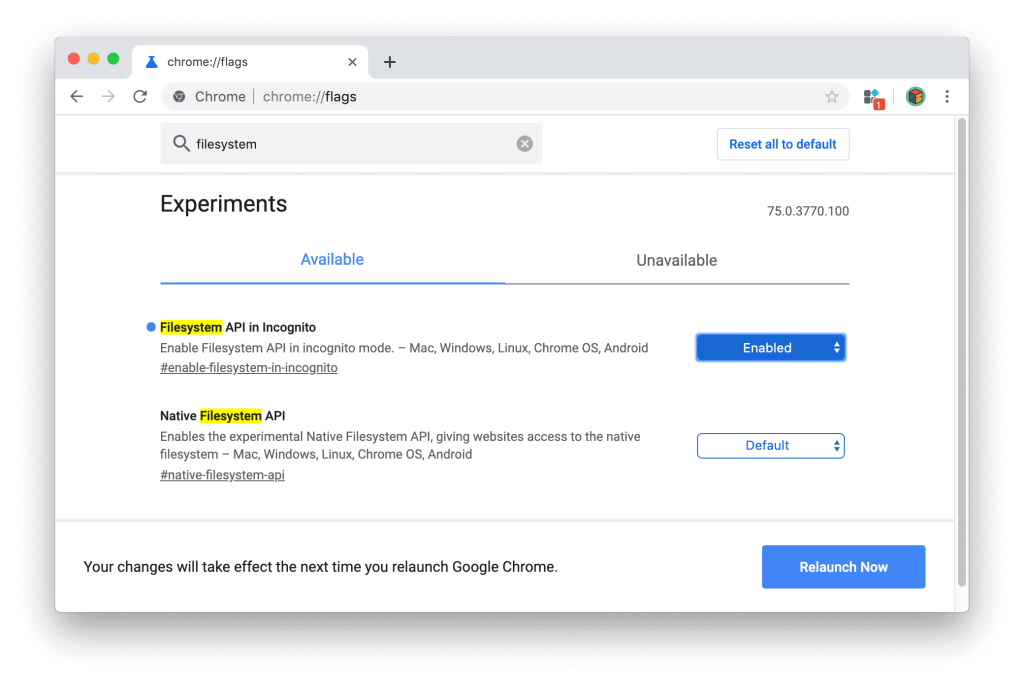Open the user profile avatar
Viewport: 1024px width, 685px height.
pyautogui.click(x=915, y=97)
